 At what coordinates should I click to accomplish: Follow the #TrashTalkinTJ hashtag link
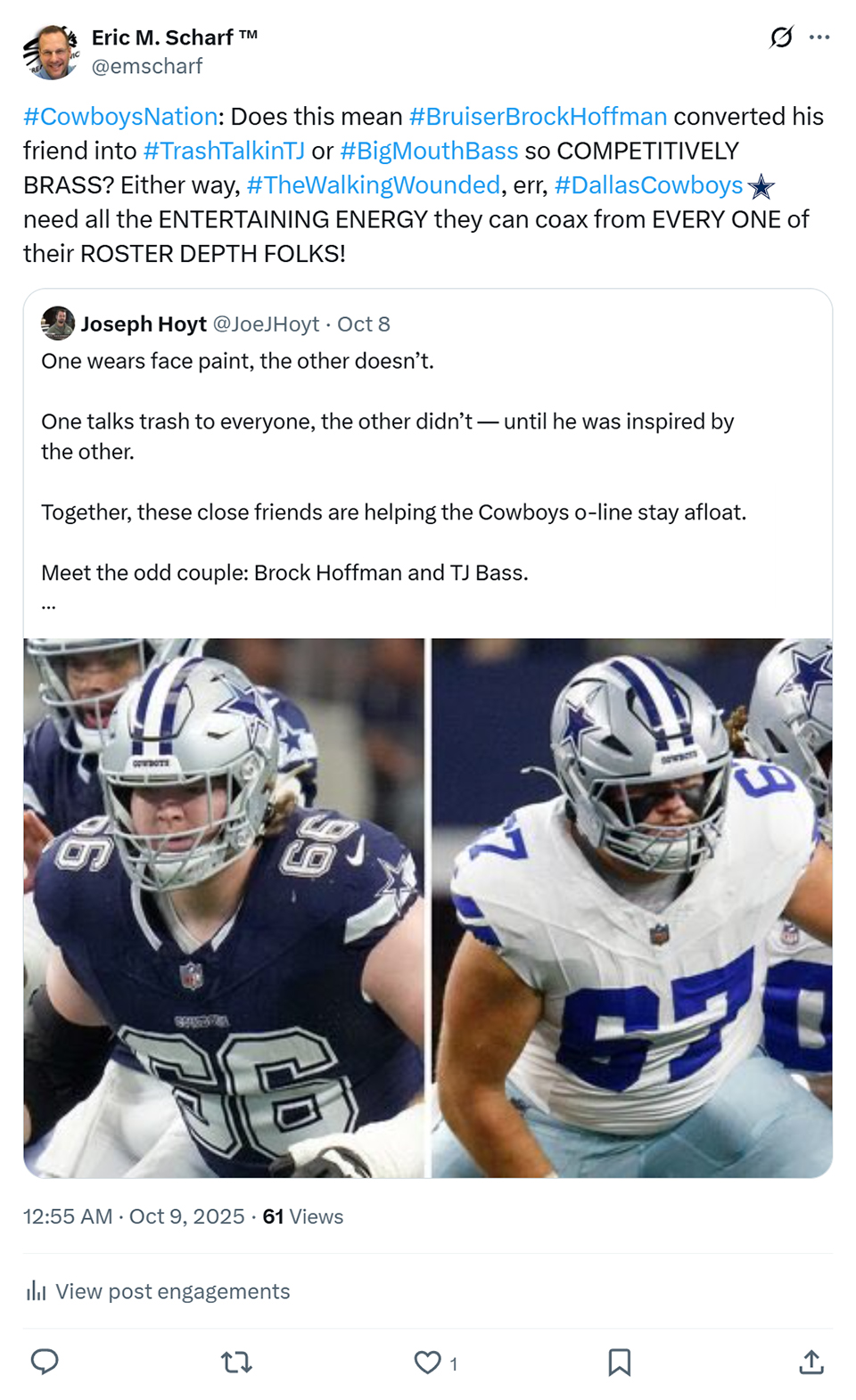coord(224,151)
